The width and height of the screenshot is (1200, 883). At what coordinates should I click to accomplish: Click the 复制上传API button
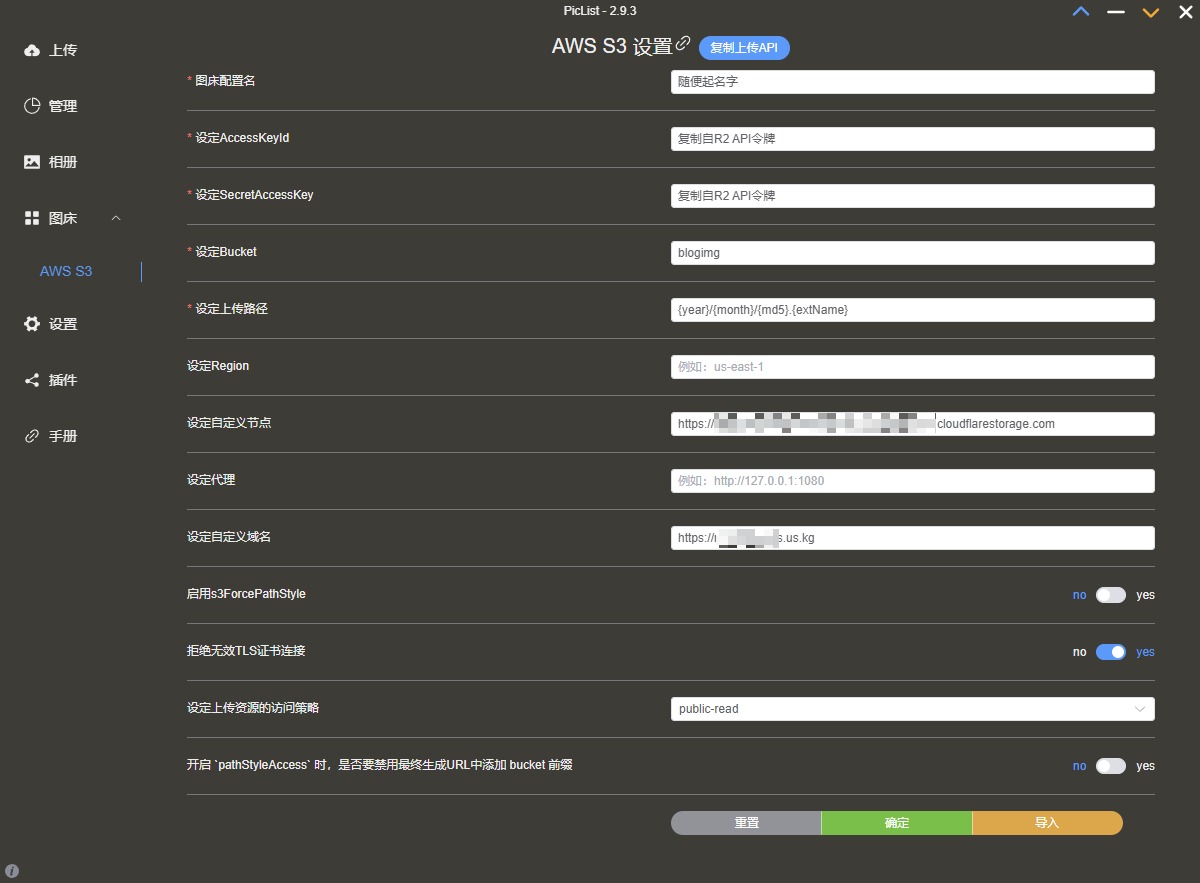pyautogui.click(x=744, y=47)
